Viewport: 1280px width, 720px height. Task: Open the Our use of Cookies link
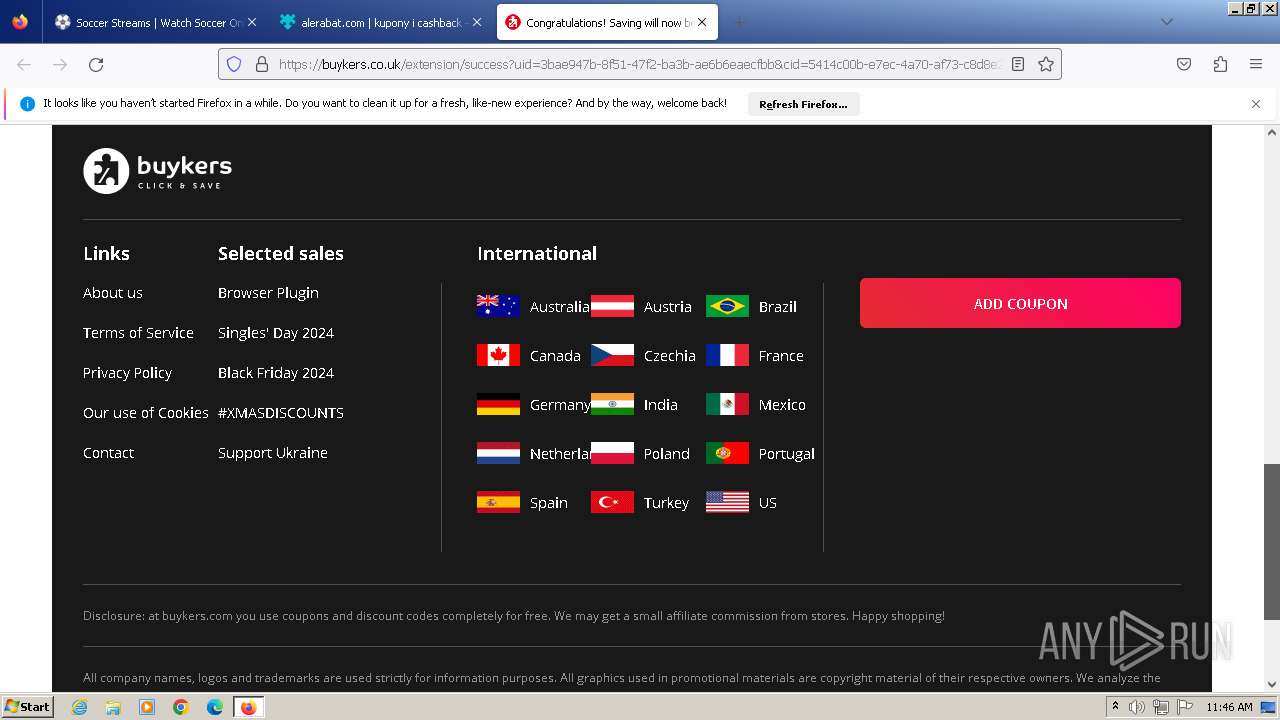point(146,413)
